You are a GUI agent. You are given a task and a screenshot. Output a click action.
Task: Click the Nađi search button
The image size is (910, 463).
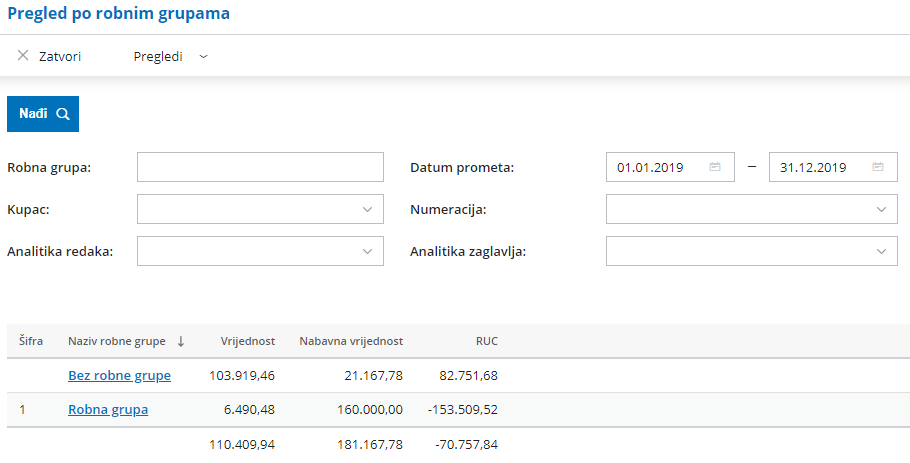click(x=43, y=114)
